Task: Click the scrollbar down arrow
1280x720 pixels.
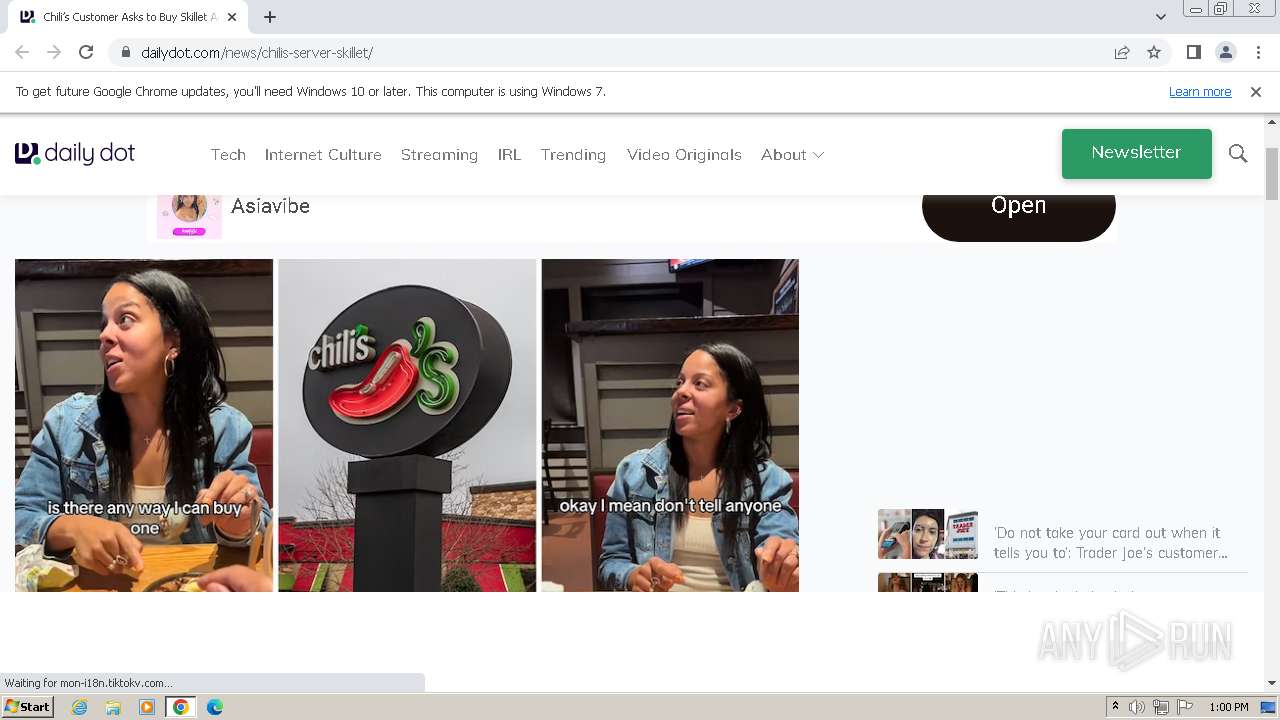Action: pos(1272,683)
